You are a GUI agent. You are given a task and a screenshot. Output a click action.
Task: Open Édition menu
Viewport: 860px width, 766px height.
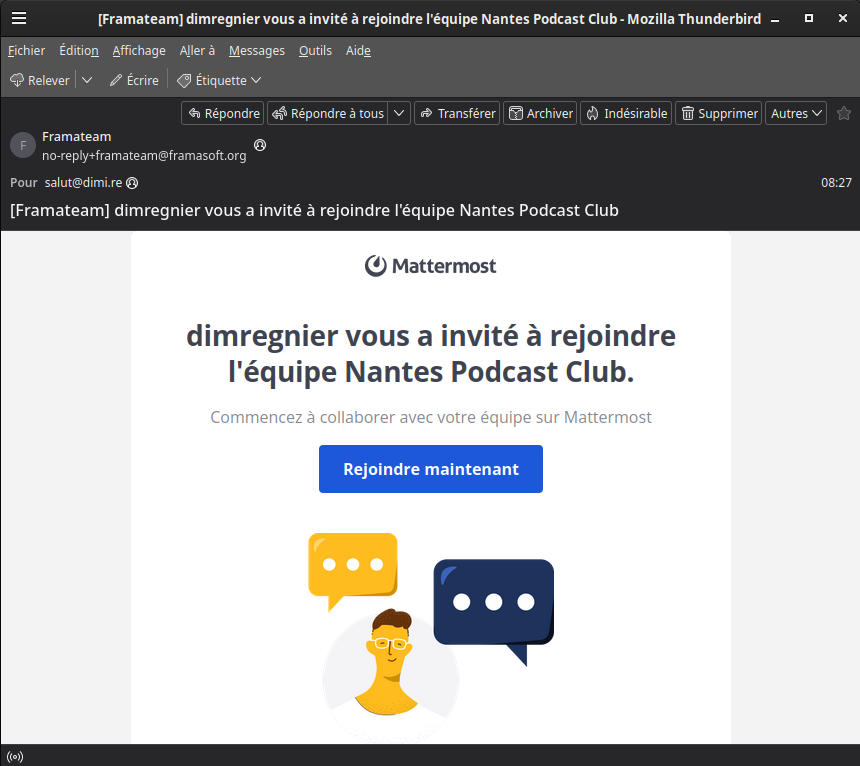coord(79,50)
